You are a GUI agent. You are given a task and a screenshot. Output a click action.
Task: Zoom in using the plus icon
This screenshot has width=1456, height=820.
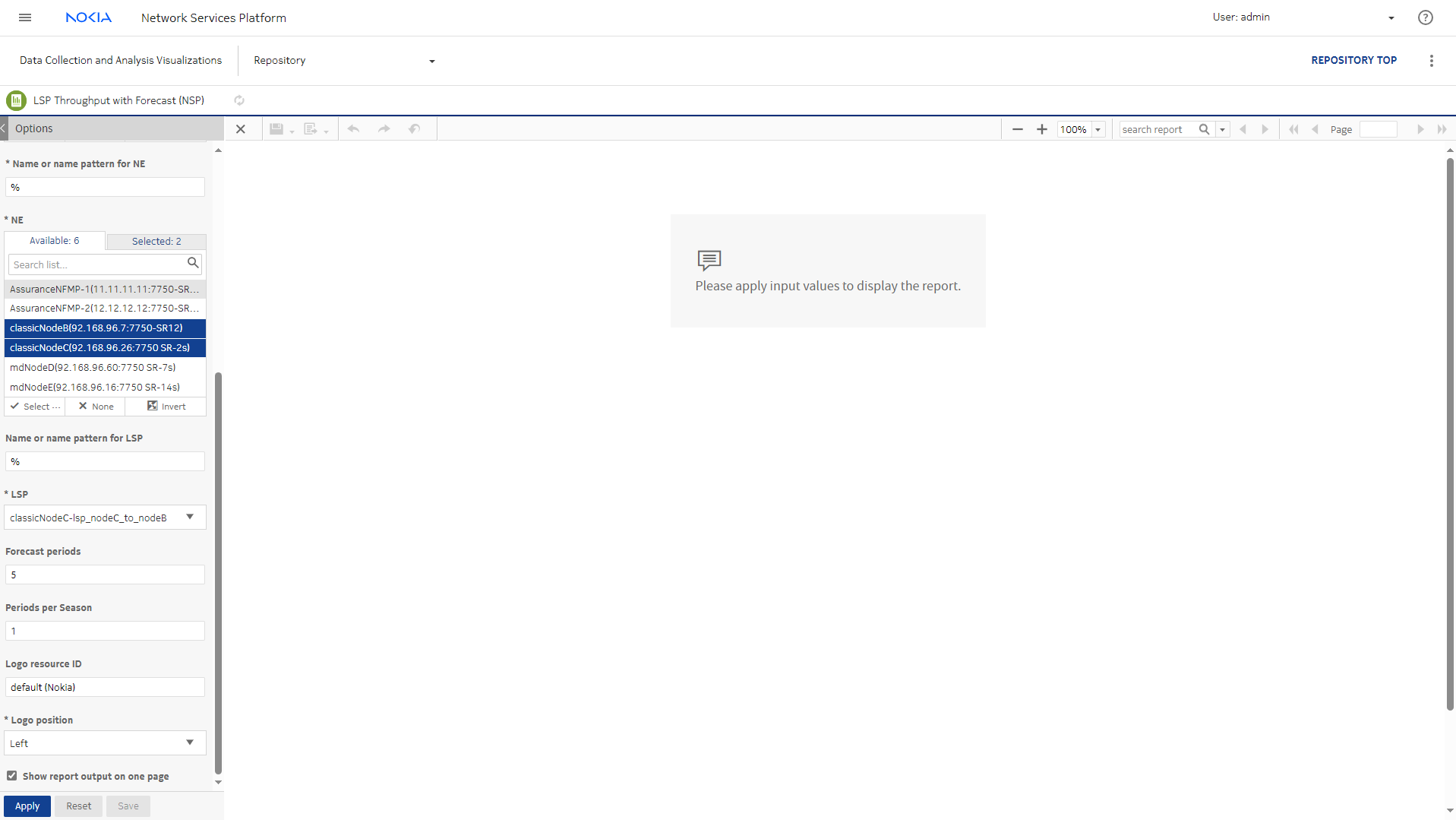(1042, 129)
